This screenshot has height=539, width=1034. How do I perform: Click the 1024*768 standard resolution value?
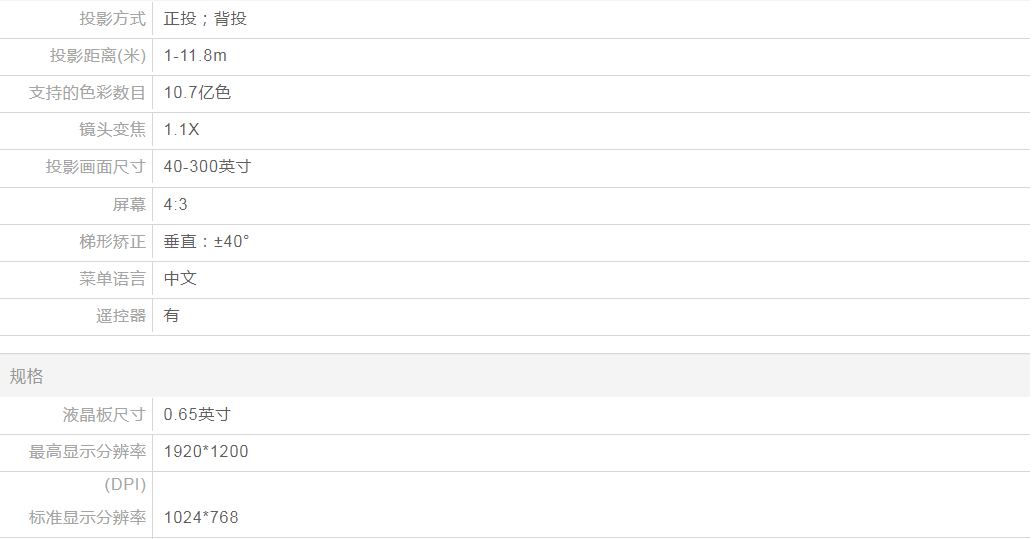201,518
